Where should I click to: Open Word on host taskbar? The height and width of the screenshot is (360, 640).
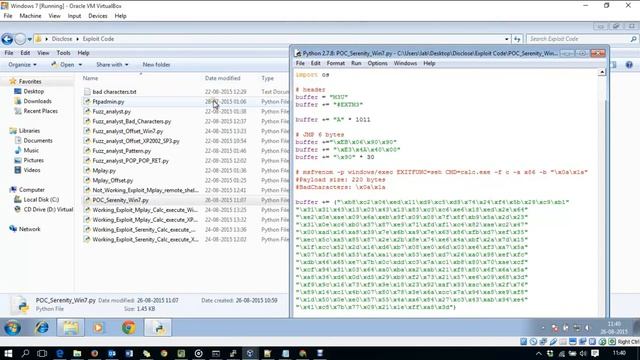click(129, 353)
